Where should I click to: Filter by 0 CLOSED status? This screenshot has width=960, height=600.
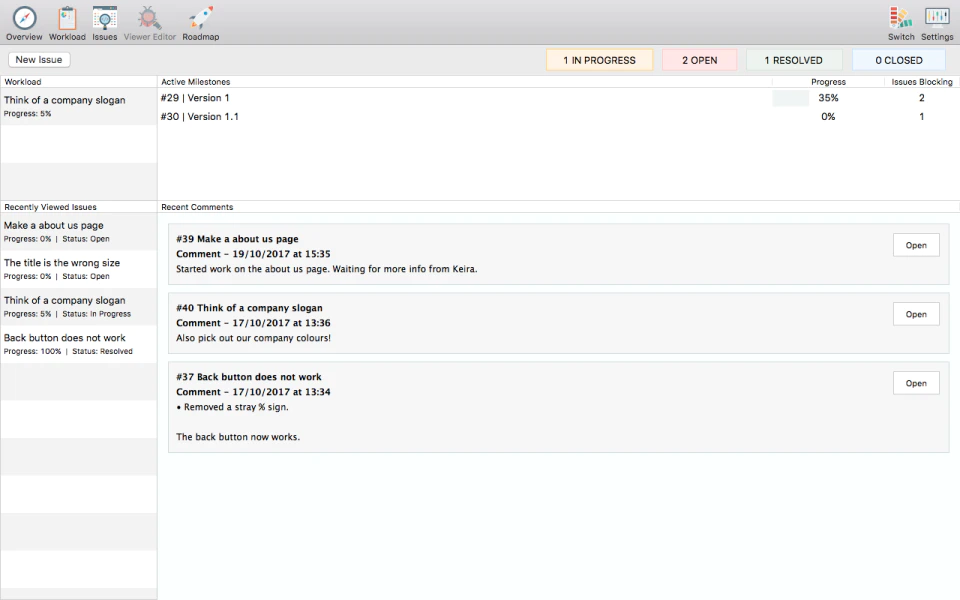tap(899, 60)
